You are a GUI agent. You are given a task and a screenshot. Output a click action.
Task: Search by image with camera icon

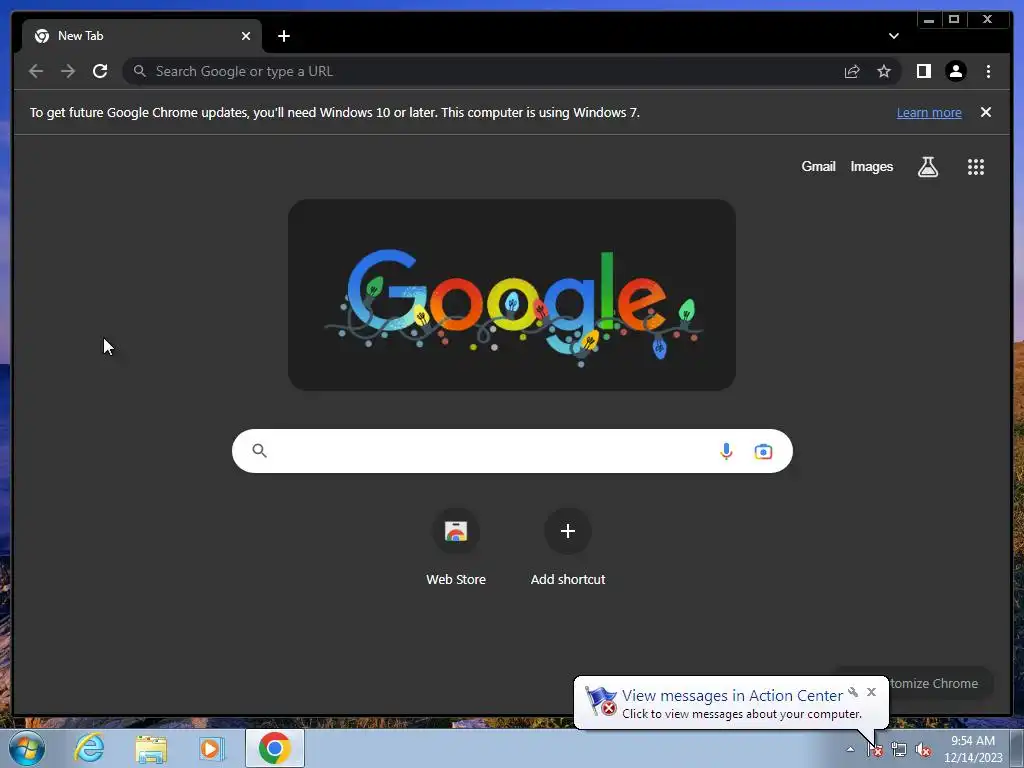763,451
